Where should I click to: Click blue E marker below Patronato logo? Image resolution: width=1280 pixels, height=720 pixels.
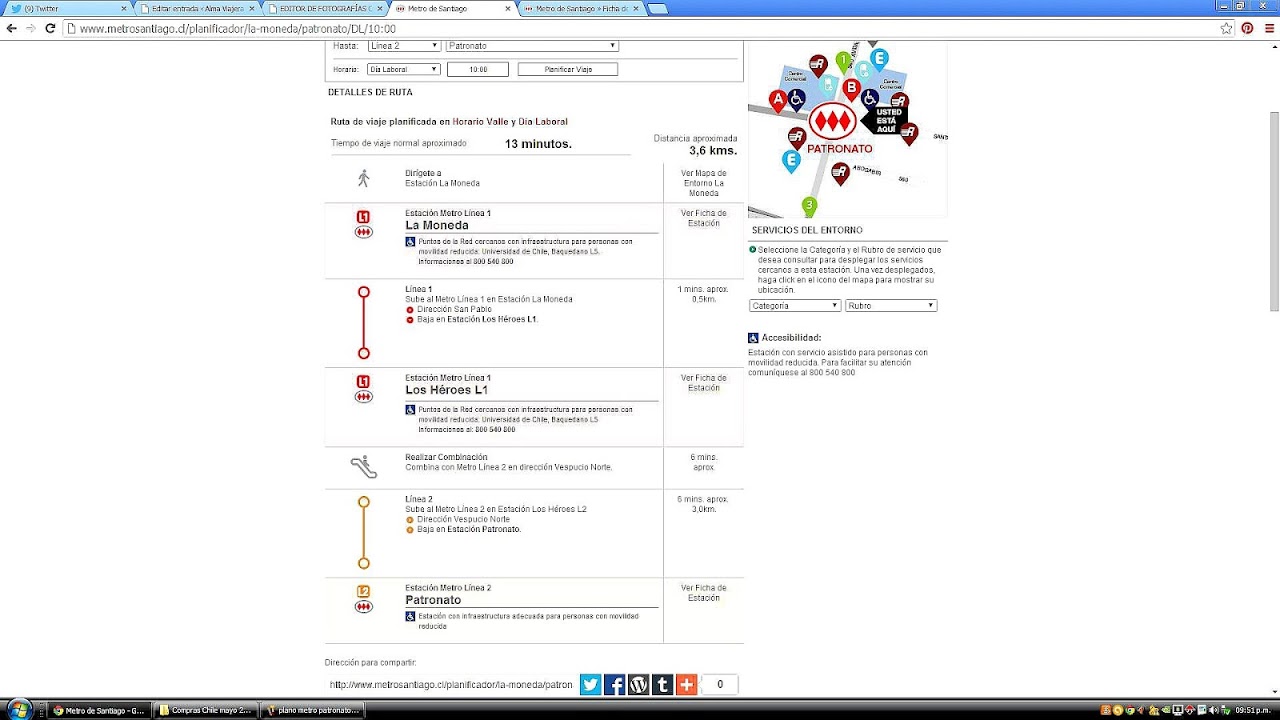[x=791, y=160]
